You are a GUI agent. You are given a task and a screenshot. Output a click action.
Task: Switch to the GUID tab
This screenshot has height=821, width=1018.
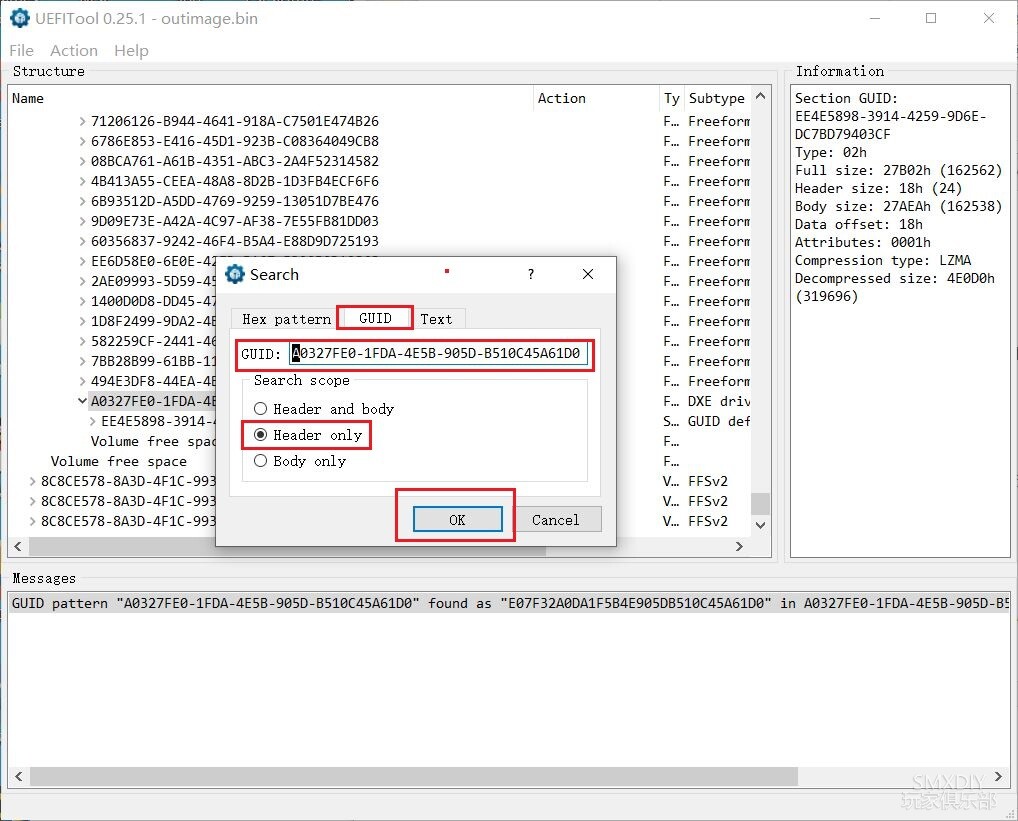[375, 318]
